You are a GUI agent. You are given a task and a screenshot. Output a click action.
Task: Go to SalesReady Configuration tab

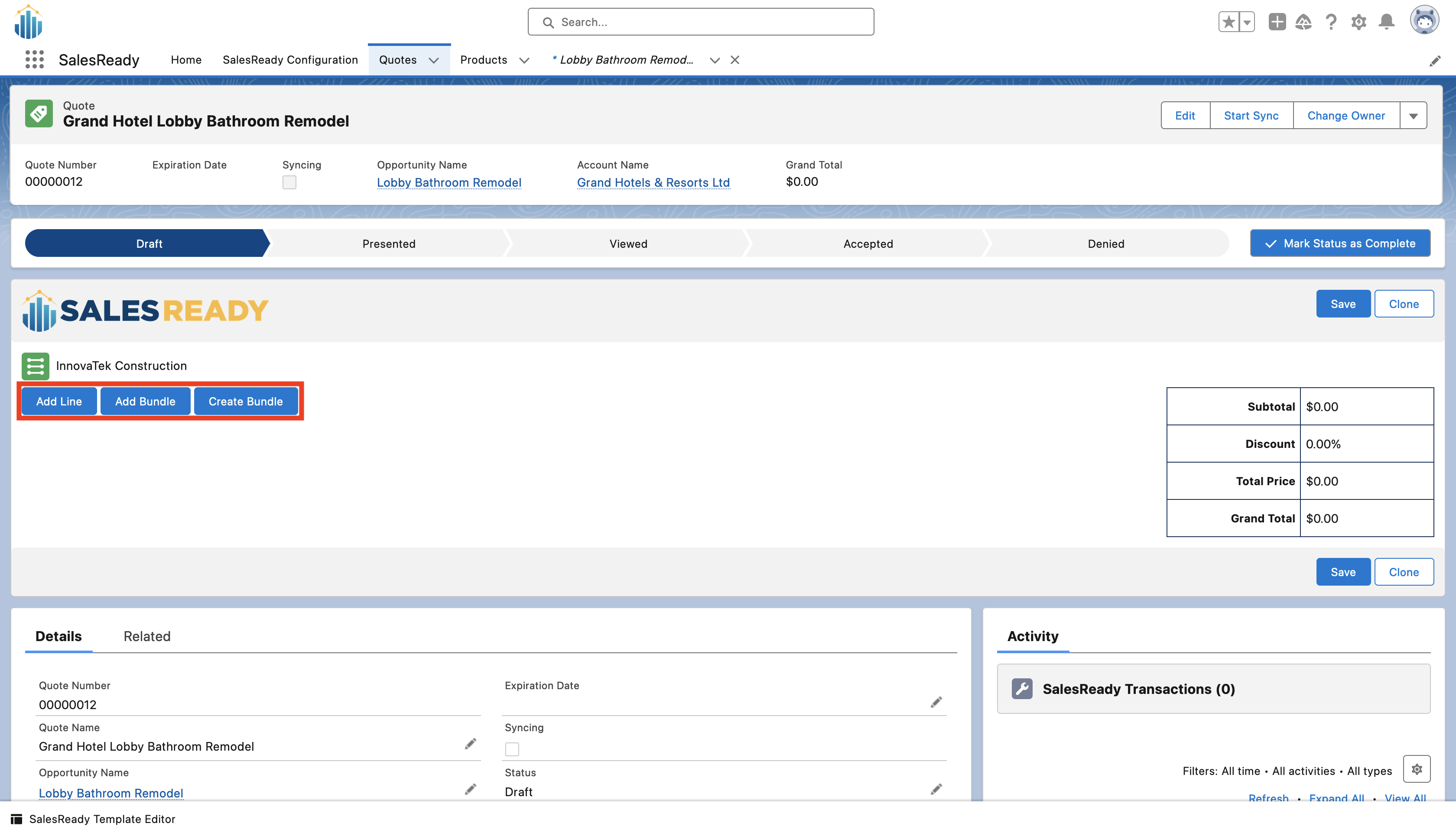point(290,60)
